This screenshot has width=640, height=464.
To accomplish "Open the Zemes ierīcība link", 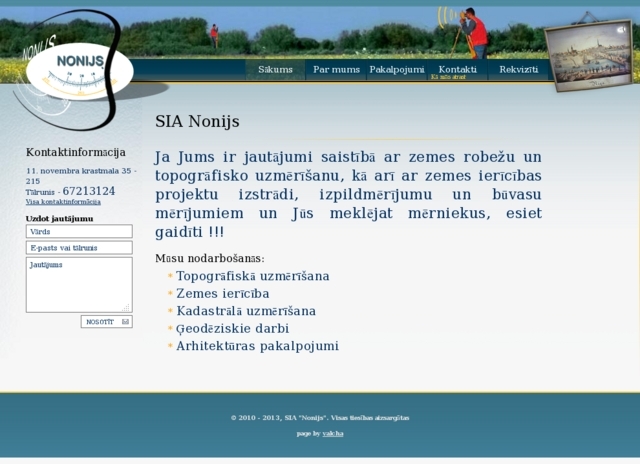I will 222,293.
